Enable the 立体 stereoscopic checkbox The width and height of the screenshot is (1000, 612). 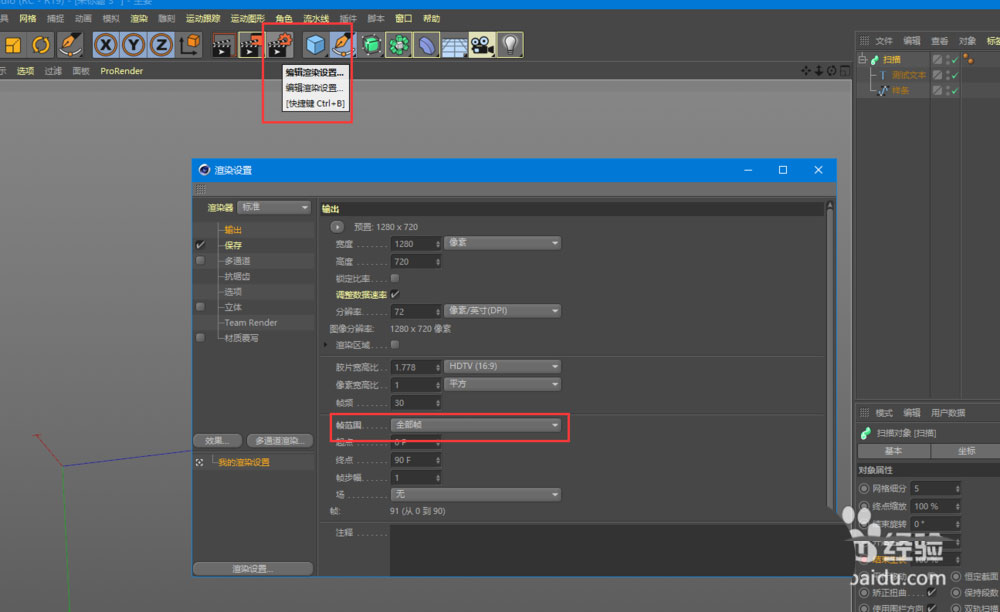(x=200, y=307)
